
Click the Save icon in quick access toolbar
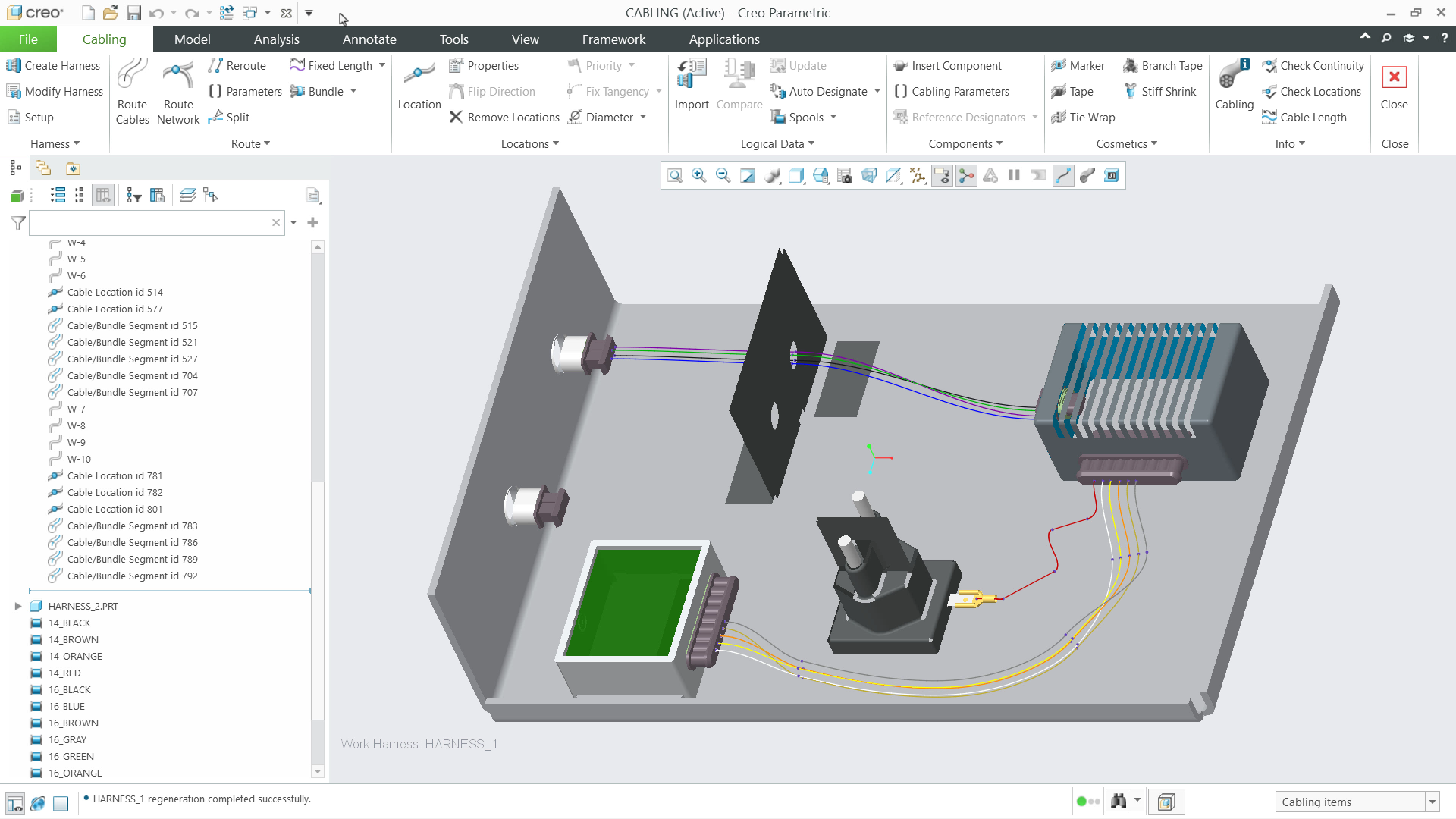pyautogui.click(x=133, y=13)
